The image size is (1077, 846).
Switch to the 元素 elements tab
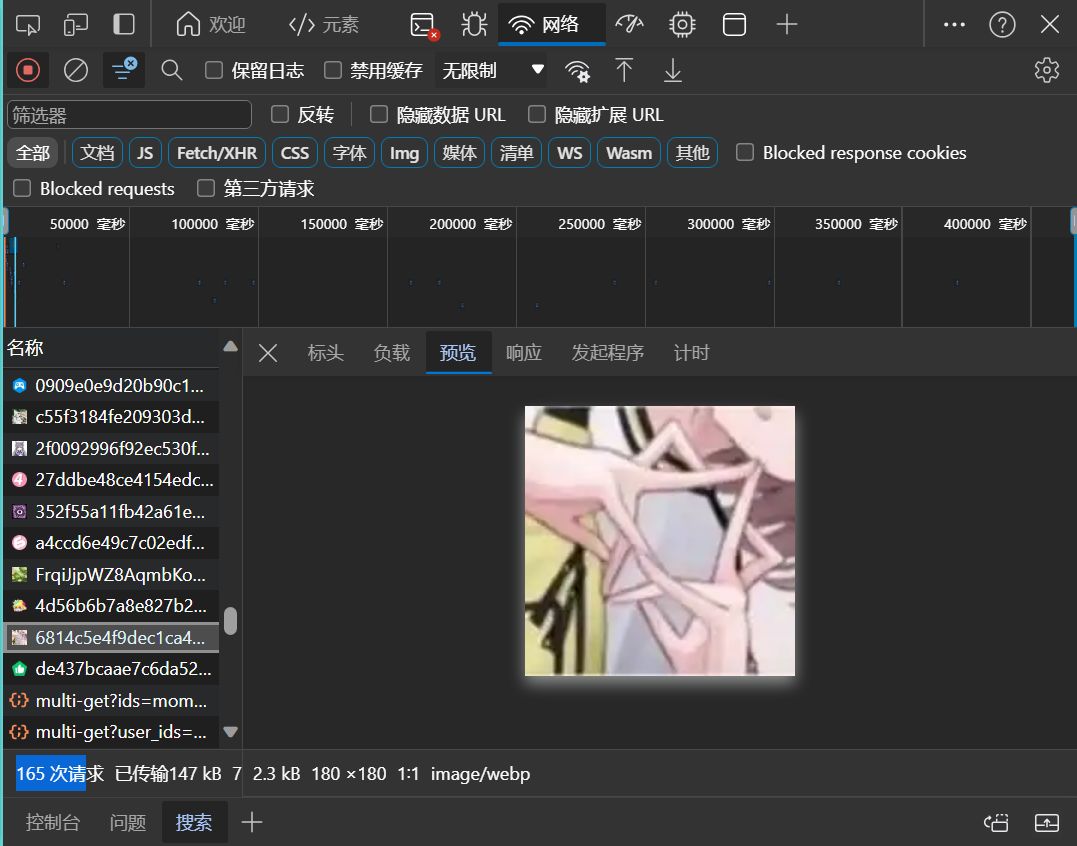(x=324, y=25)
